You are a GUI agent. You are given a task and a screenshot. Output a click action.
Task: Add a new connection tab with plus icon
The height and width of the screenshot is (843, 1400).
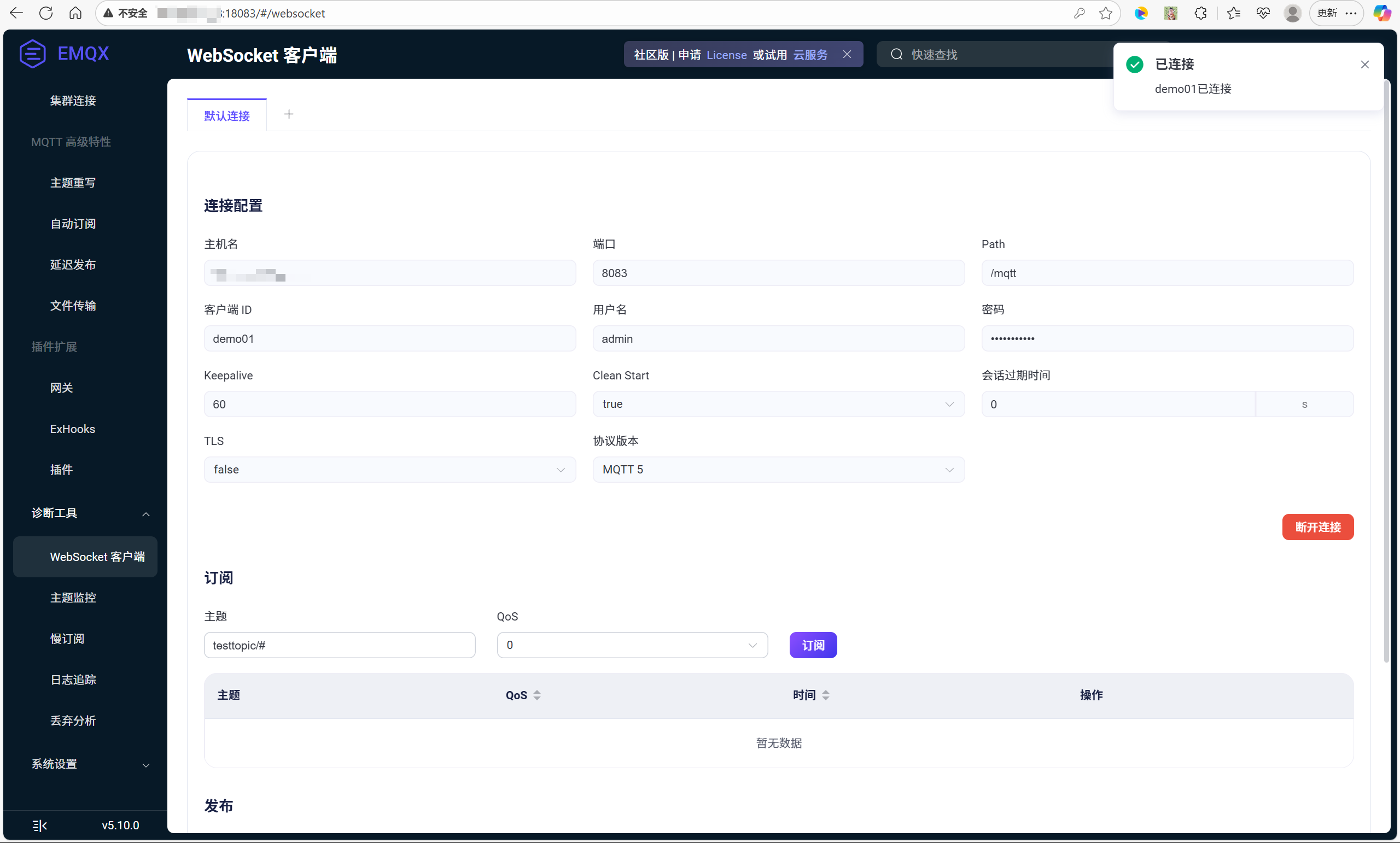289,114
